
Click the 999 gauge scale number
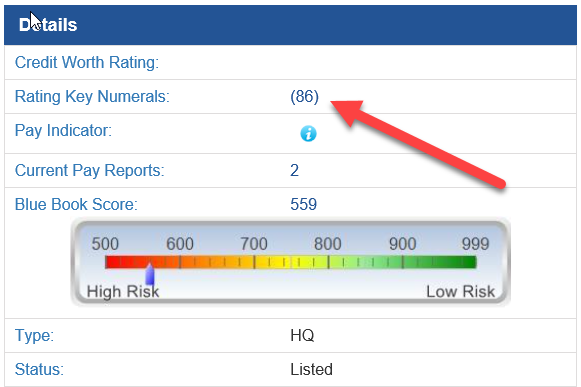475,244
